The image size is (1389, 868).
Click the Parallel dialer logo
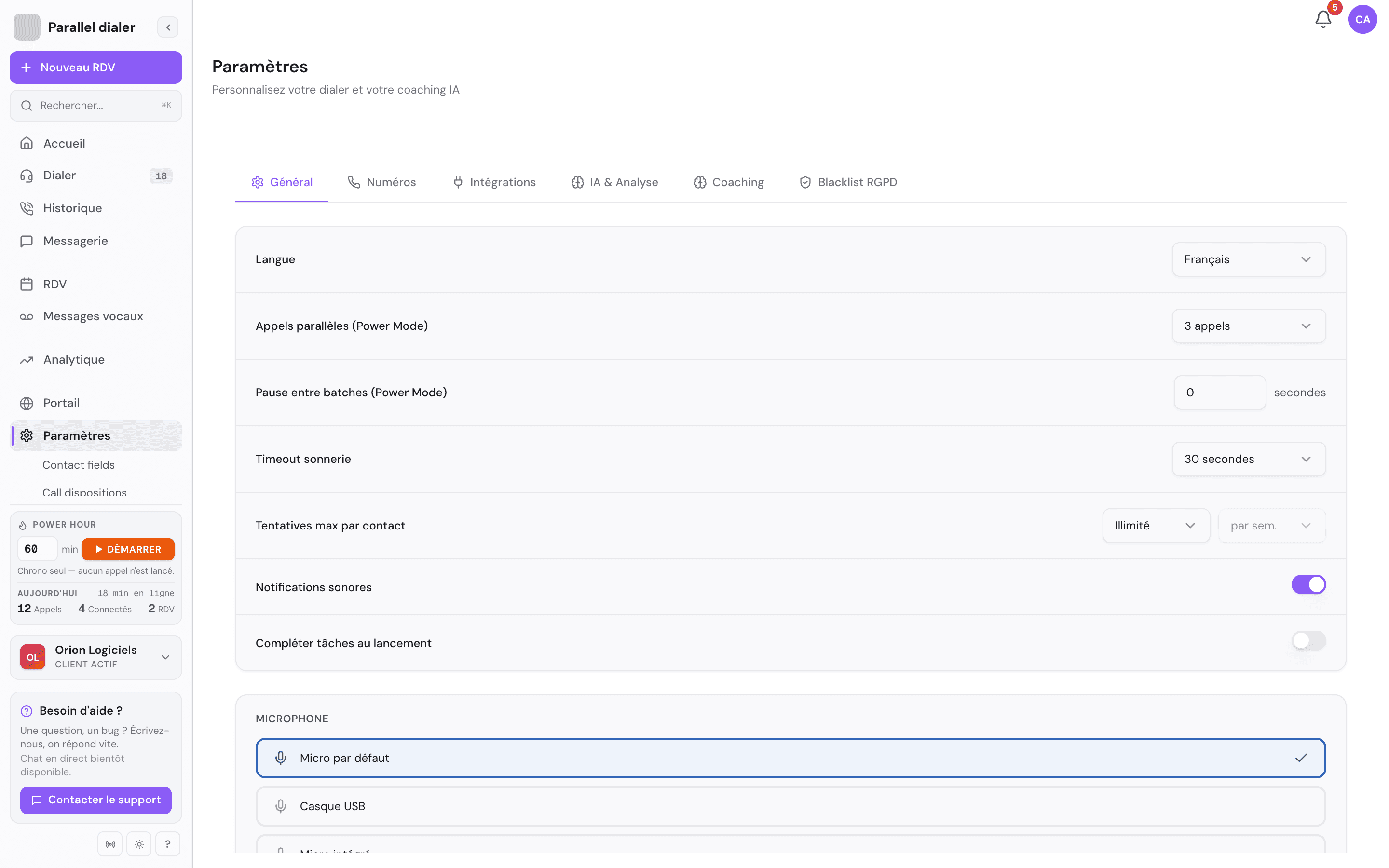pyautogui.click(x=27, y=27)
